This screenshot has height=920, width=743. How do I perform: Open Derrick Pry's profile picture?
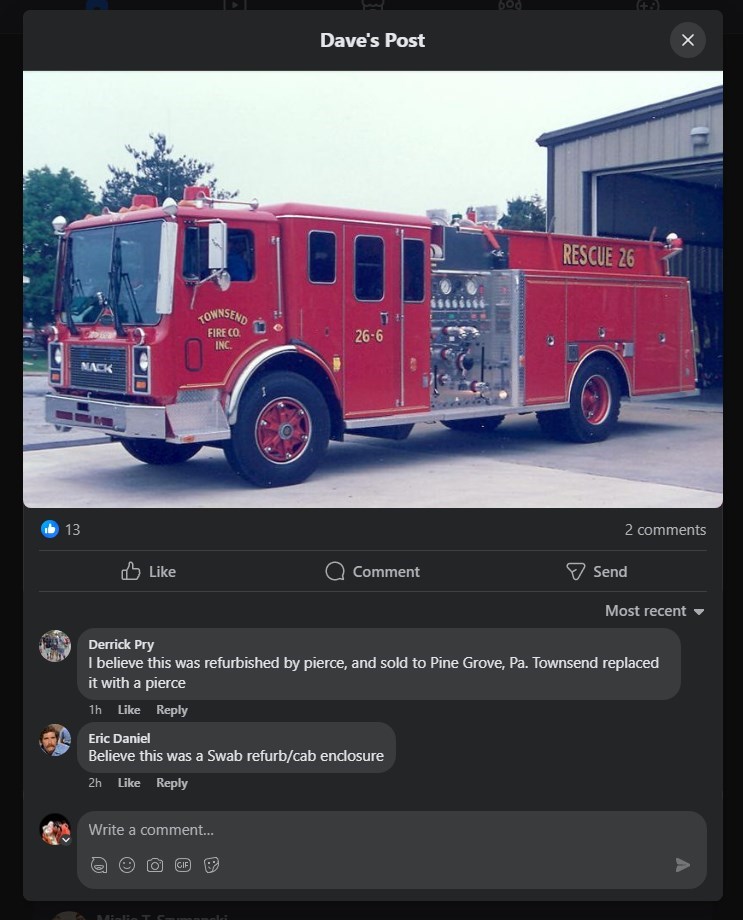(x=55, y=645)
